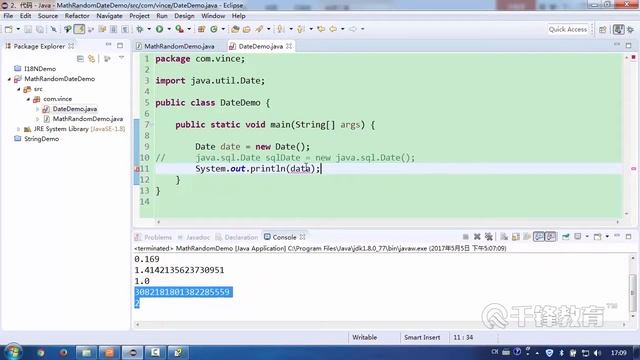Switch to the Javadoc tab

point(194,237)
